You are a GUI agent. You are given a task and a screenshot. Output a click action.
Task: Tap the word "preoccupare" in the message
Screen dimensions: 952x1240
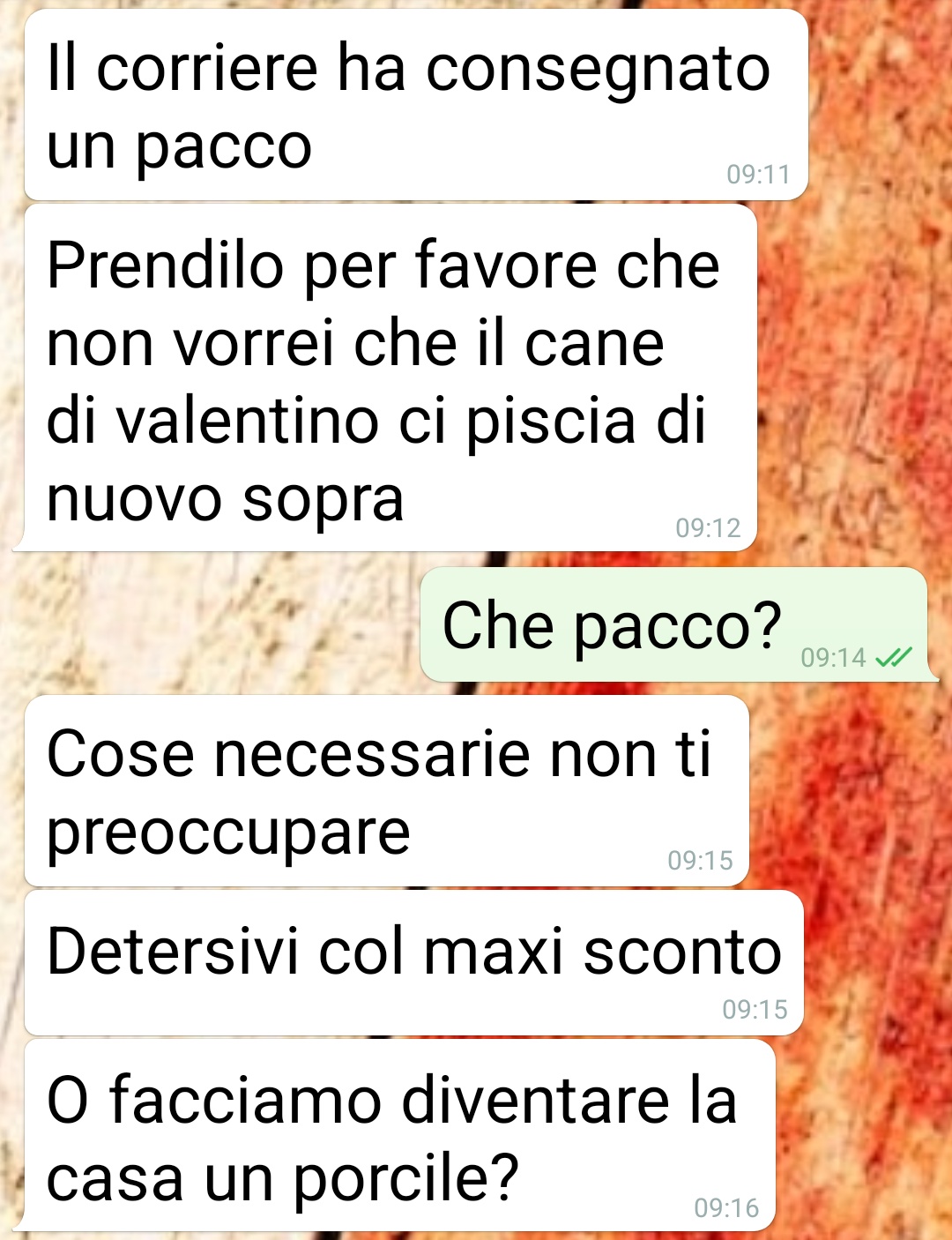229,833
